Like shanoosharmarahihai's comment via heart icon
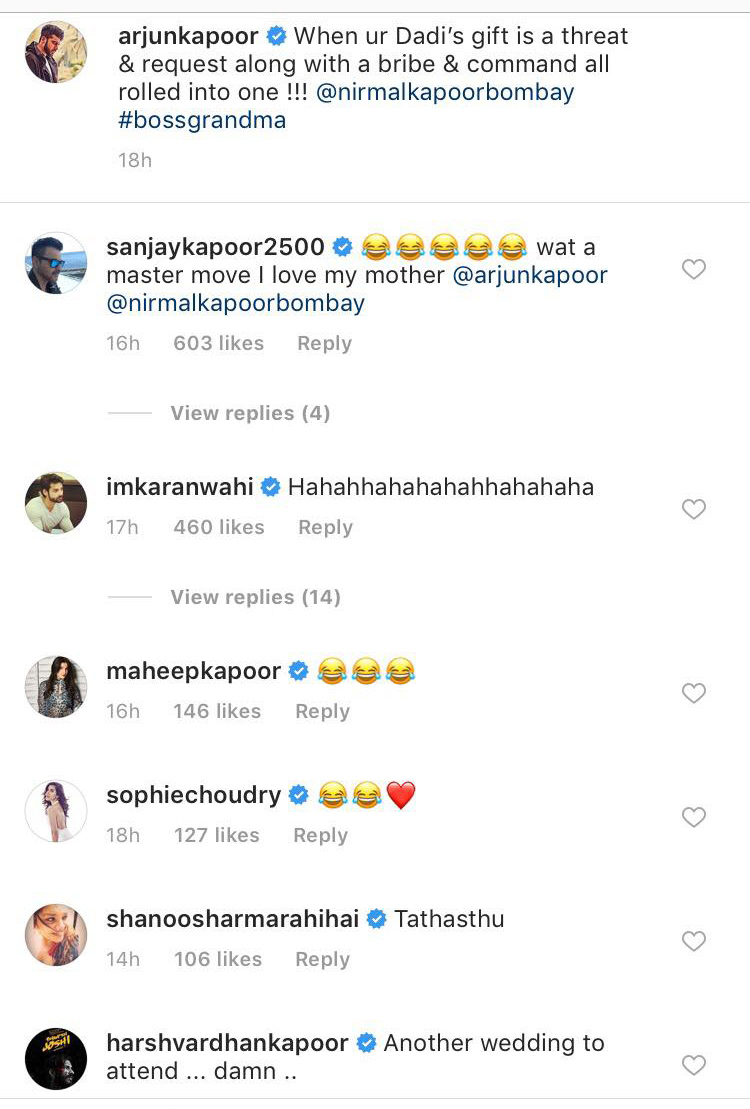 [694, 941]
